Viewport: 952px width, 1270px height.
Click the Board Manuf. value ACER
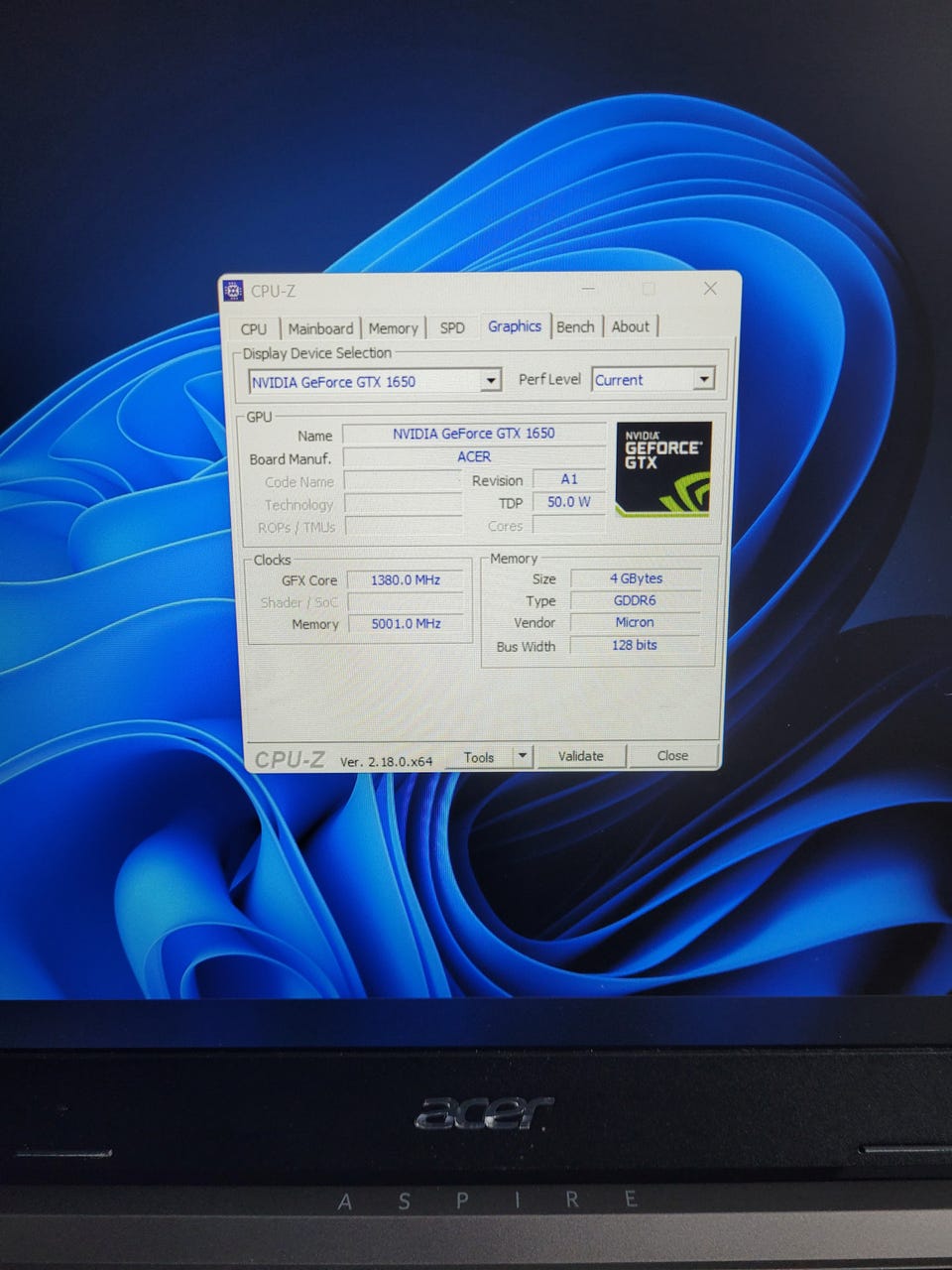click(474, 456)
